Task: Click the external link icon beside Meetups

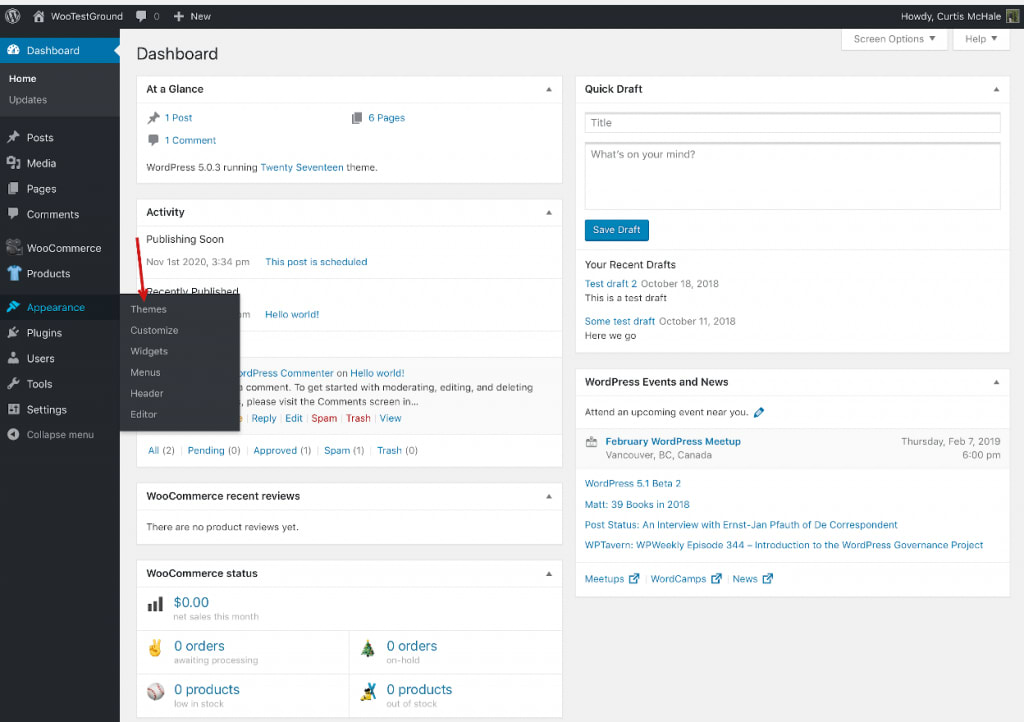Action: click(634, 578)
